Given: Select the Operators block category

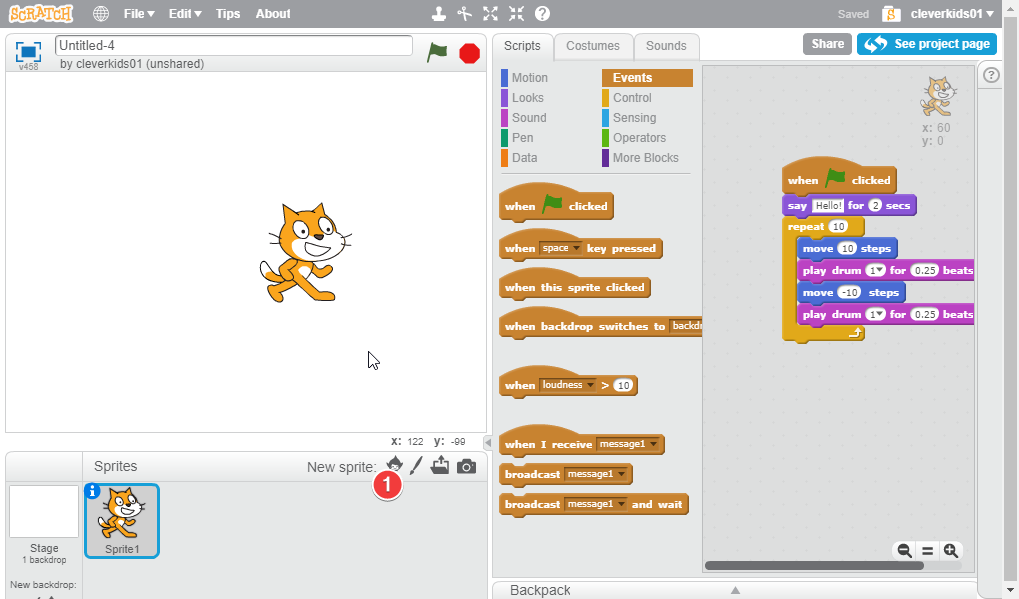Looking at the screenshot, I should click(x=639, y=138).
